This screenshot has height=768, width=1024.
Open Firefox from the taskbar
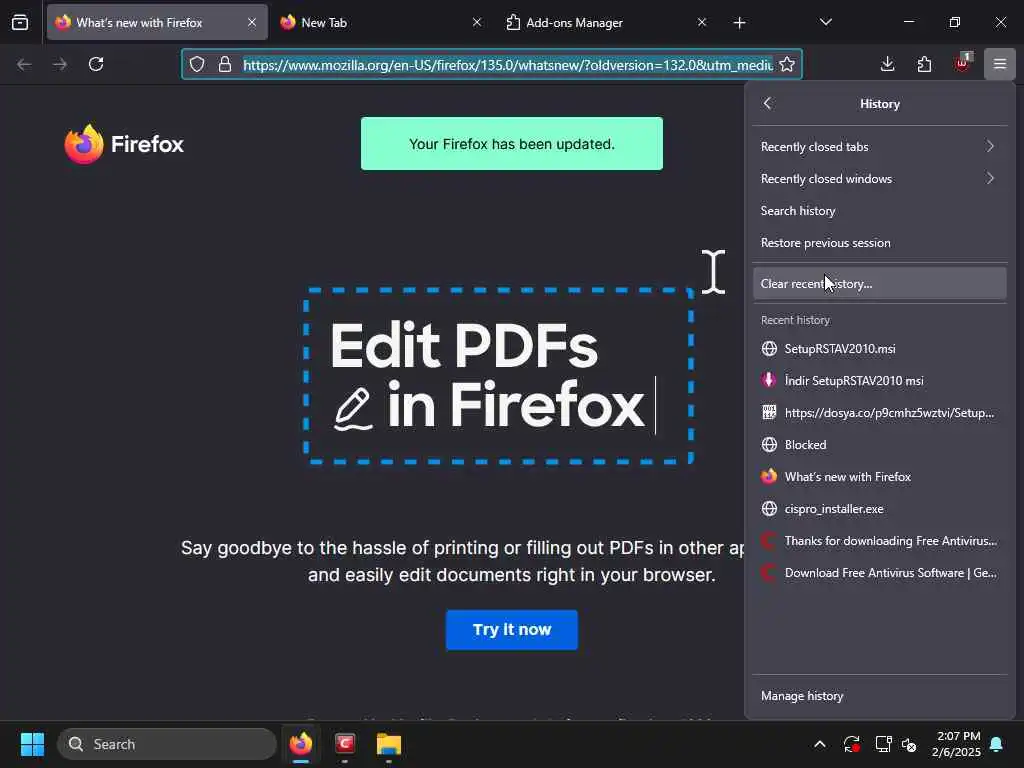point(301,744)
